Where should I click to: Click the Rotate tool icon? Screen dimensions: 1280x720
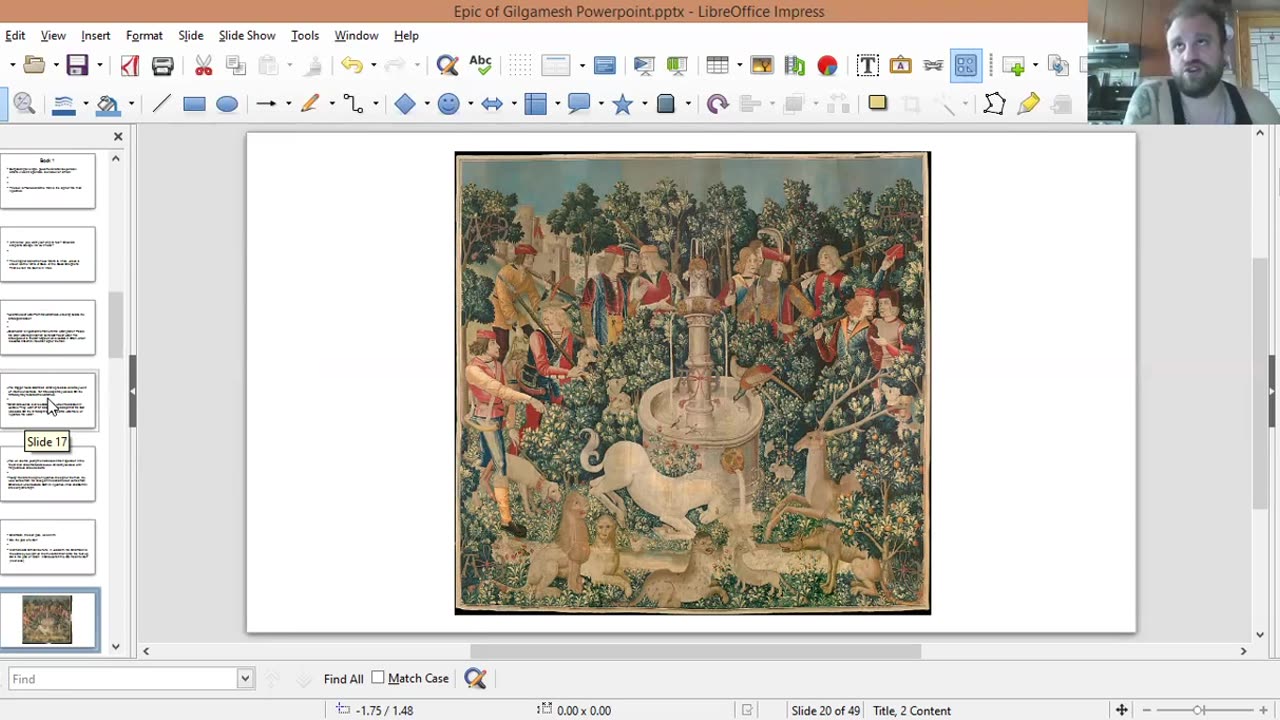point(717,104)
